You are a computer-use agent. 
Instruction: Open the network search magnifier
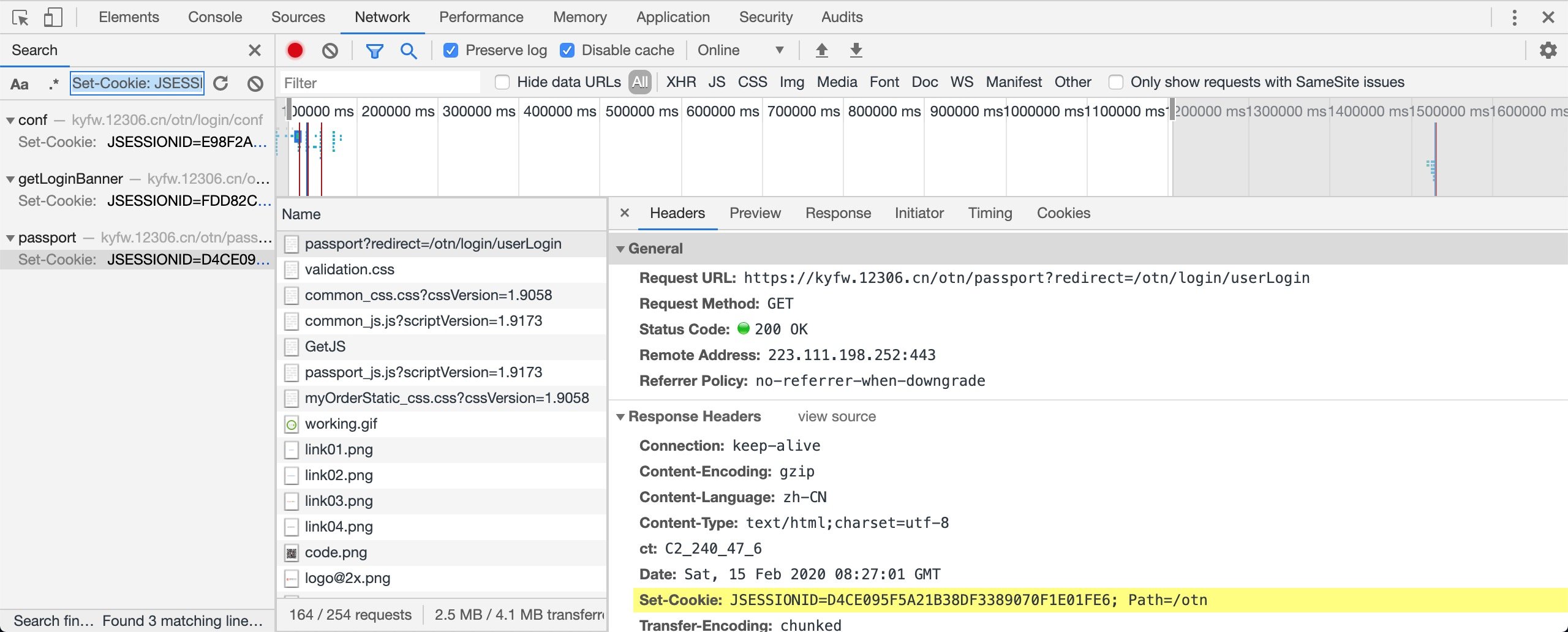click(x=409, y=50)
